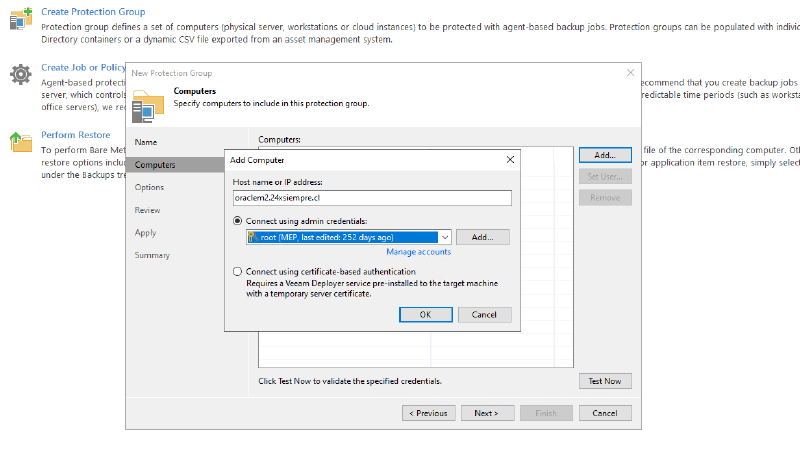The width and height of the screenshot is (800, 460).
Task: Click Add next to the credentials dropdown
Action: click(x=483, y=237)
